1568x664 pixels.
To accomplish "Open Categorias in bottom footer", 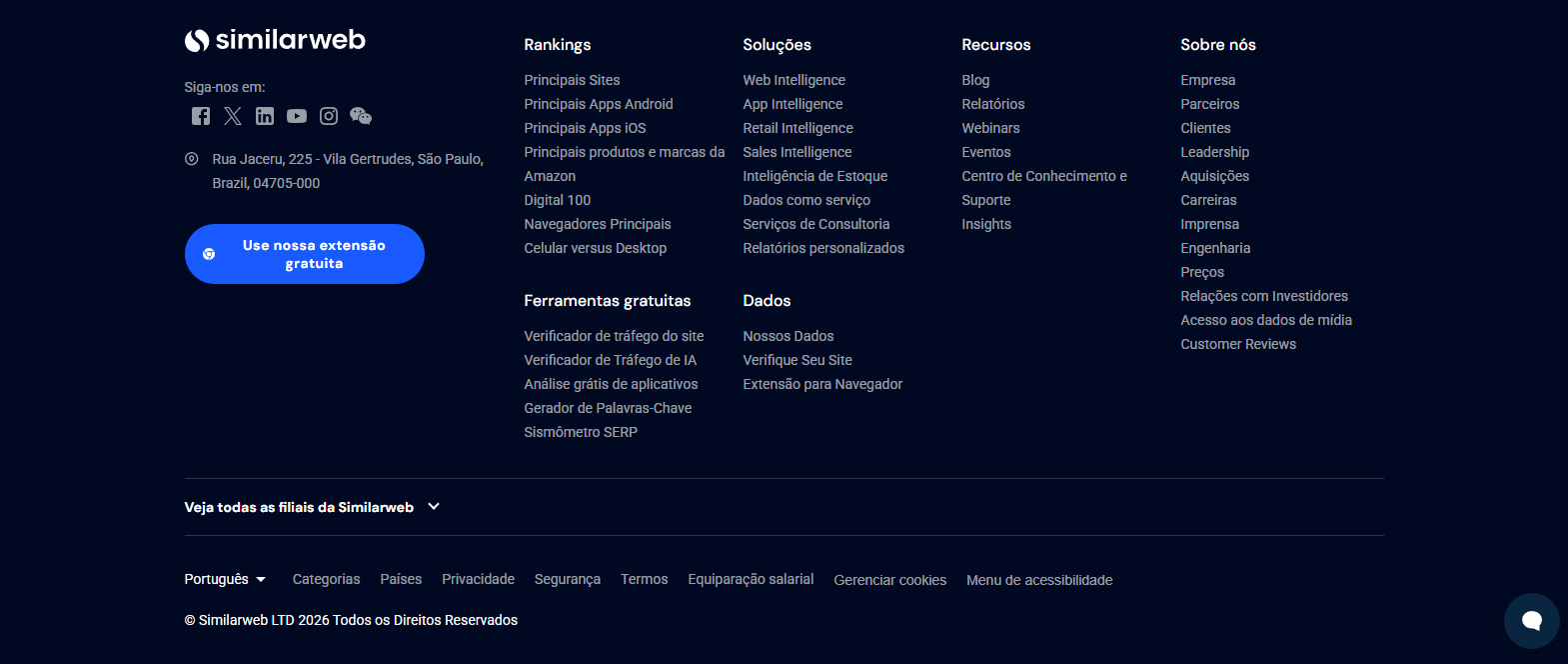I will pos(326,579).
